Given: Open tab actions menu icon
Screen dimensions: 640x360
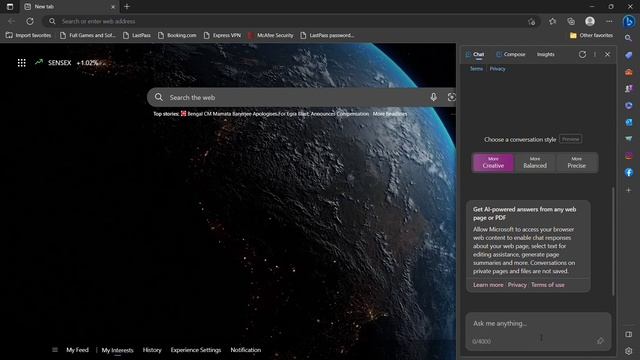Looking at the screenshot, I should pos(10,7).
